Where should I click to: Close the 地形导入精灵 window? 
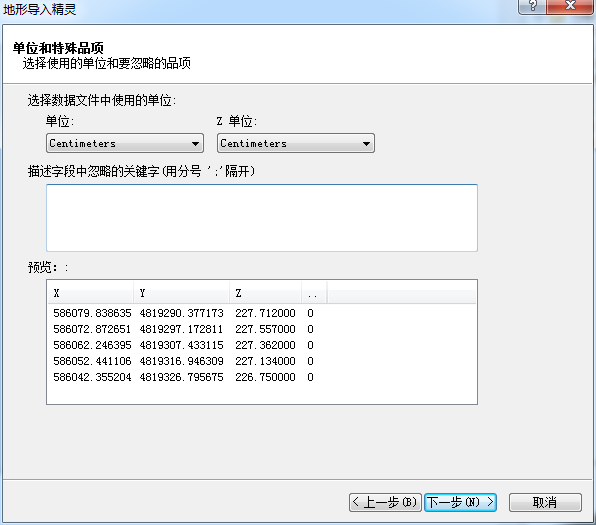570,6
